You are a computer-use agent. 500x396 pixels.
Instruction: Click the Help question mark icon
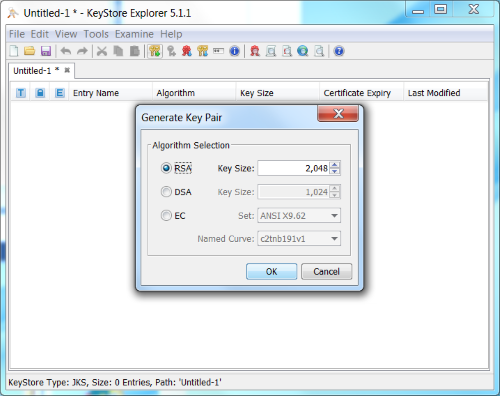(339, 51)
